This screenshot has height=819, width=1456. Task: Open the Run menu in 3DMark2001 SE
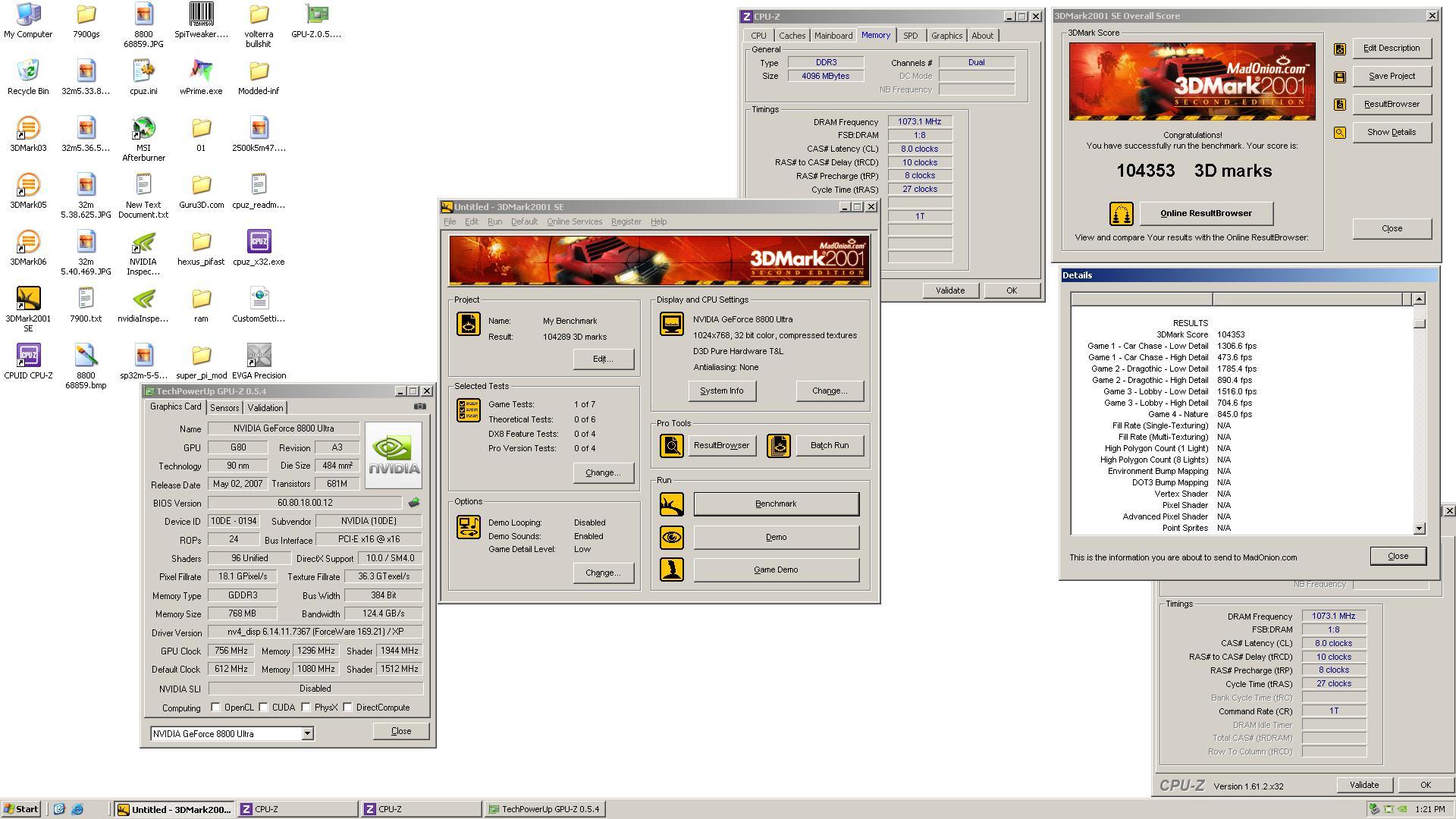point(494,222)
